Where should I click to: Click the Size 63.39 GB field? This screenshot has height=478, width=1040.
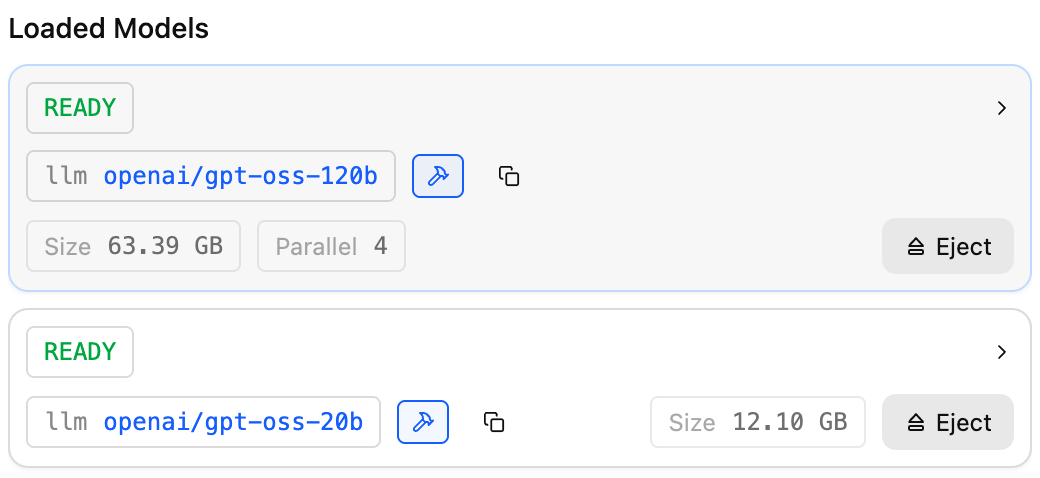pos(133,247)
